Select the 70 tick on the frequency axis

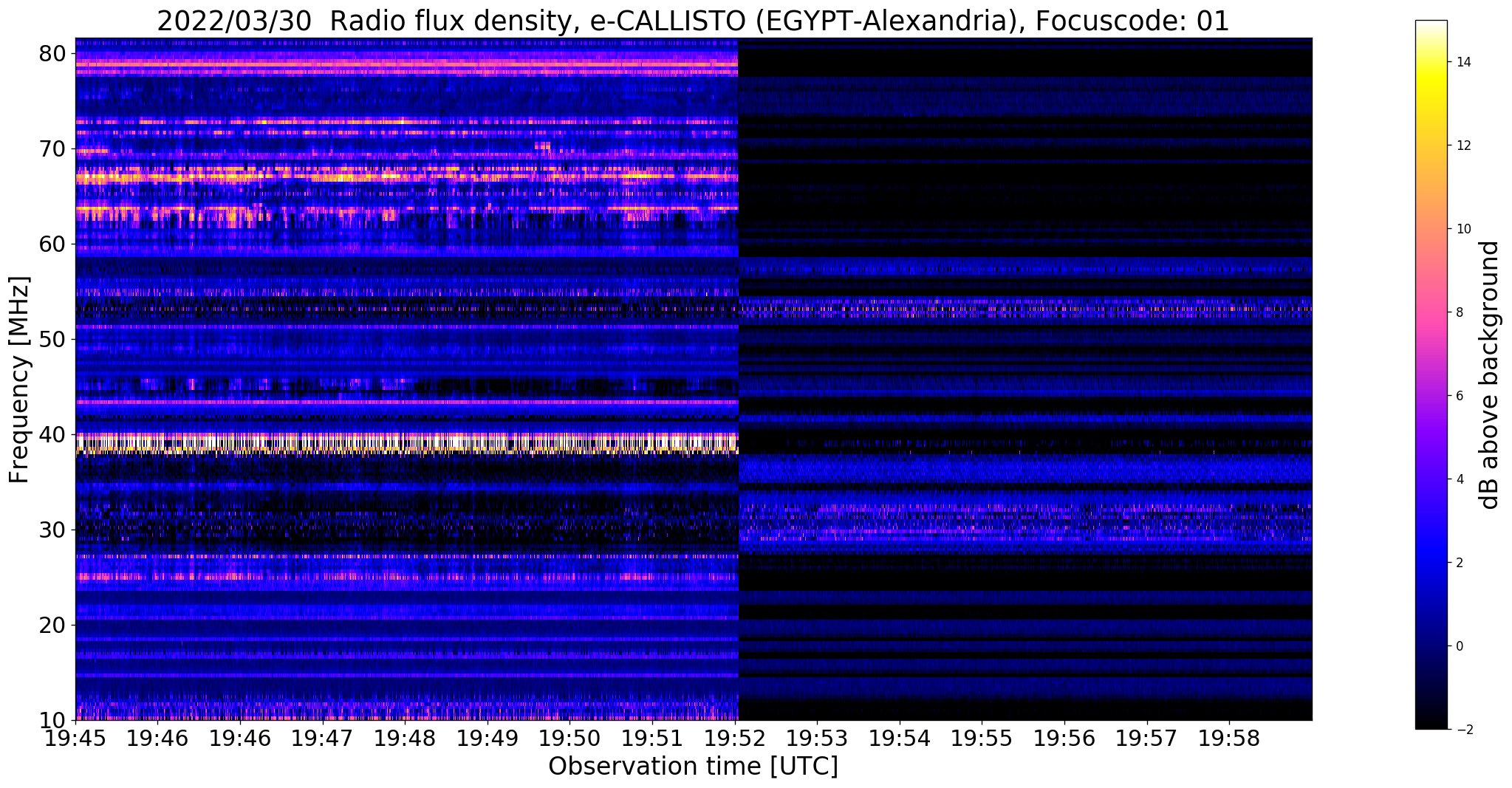53,149
